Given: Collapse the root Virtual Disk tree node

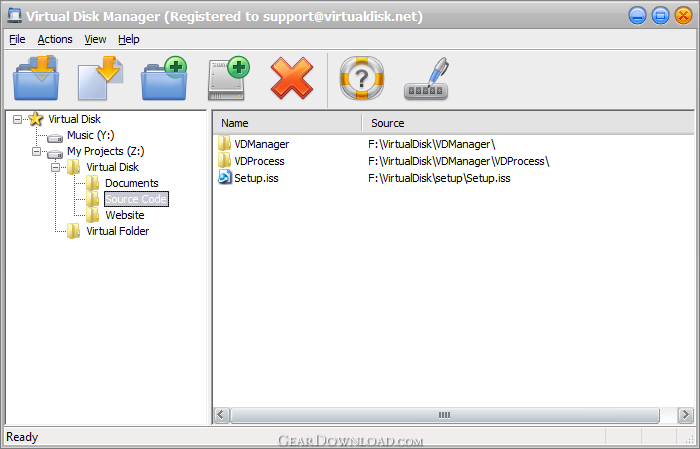Looking at the screenshot, I should pos(17,119).
